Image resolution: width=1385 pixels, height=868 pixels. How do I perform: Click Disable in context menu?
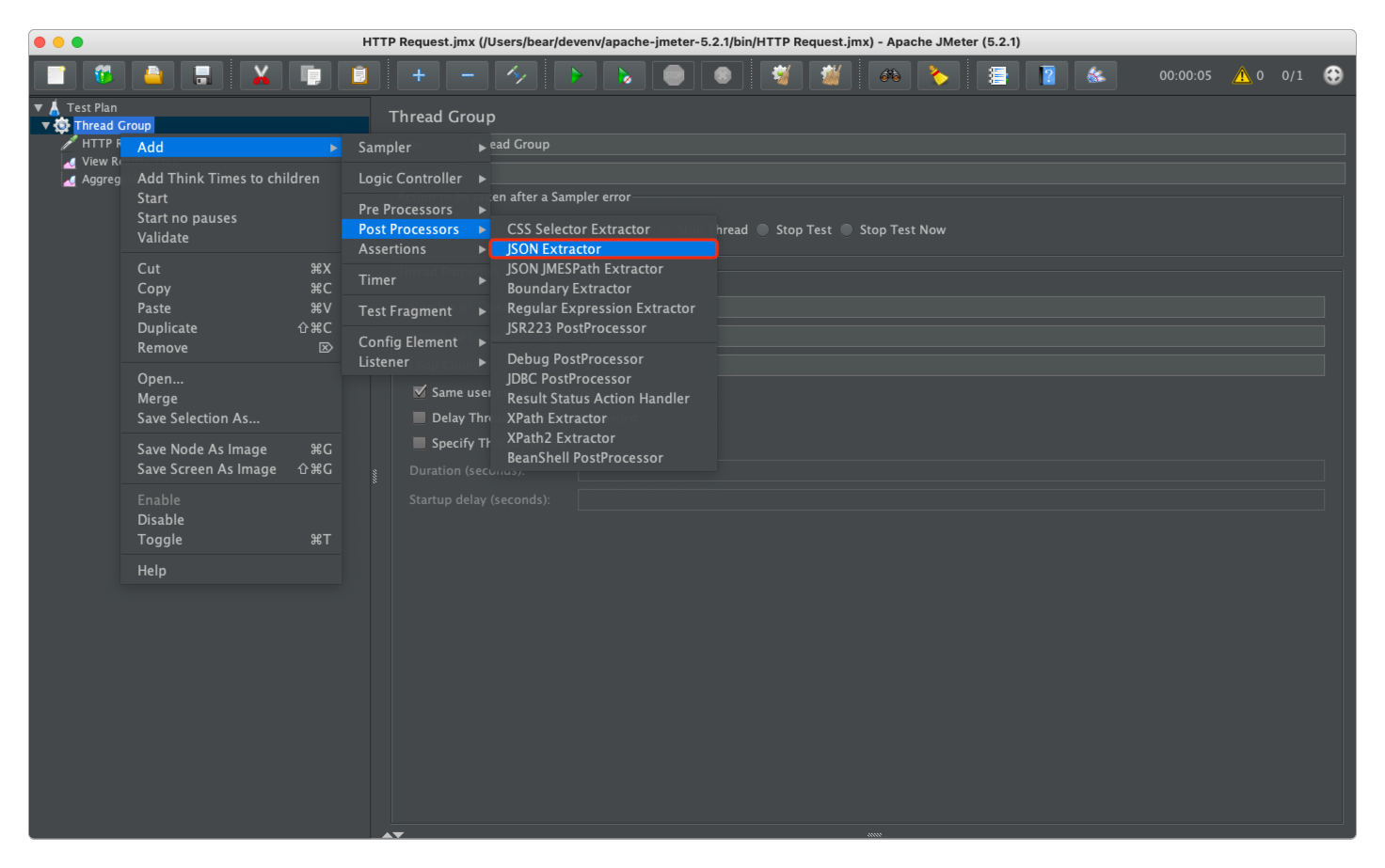pos(231,520)
